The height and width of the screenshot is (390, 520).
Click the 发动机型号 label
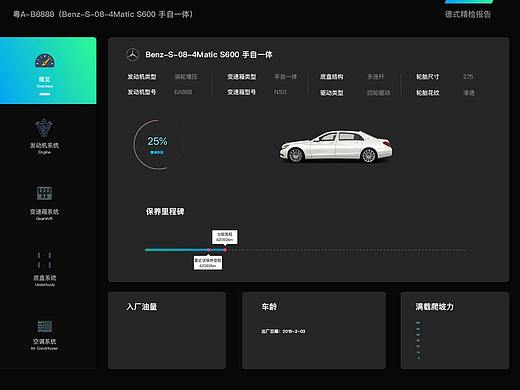[x=142, y=92]
